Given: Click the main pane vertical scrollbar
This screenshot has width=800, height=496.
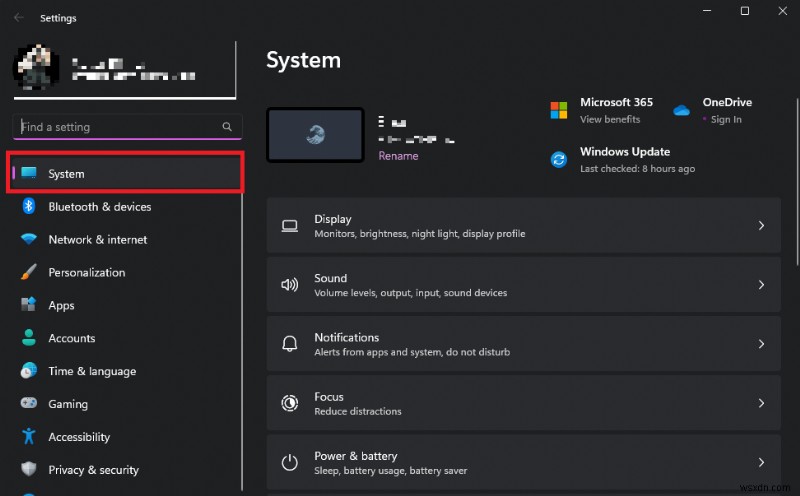Looking at the screenshot, I should click(x=797, y=181).
